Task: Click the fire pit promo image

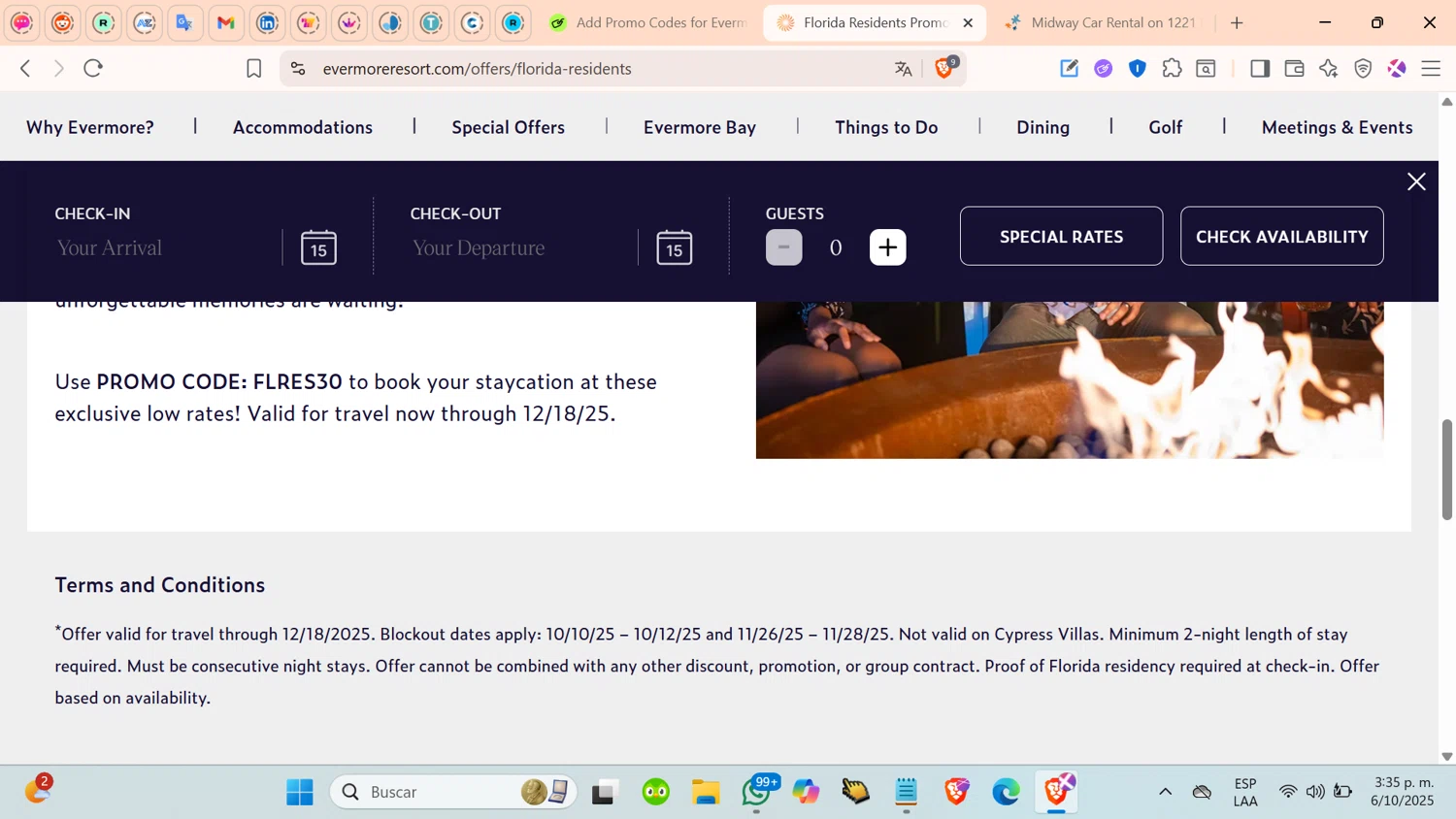Action: coord(1070,379)
